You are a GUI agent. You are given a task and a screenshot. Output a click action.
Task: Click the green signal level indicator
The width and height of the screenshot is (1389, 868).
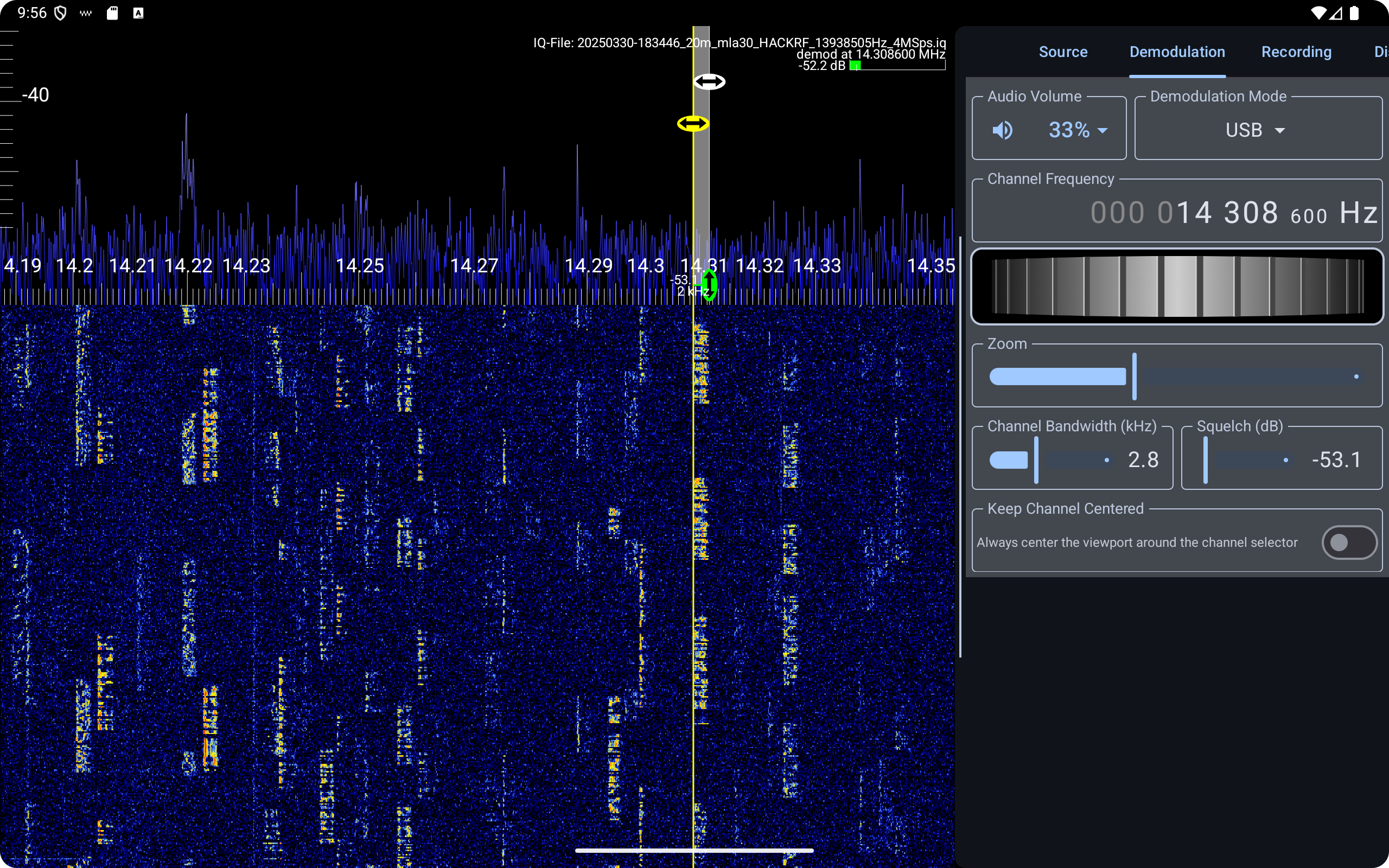pyautogui.click(x=855, y=66)
